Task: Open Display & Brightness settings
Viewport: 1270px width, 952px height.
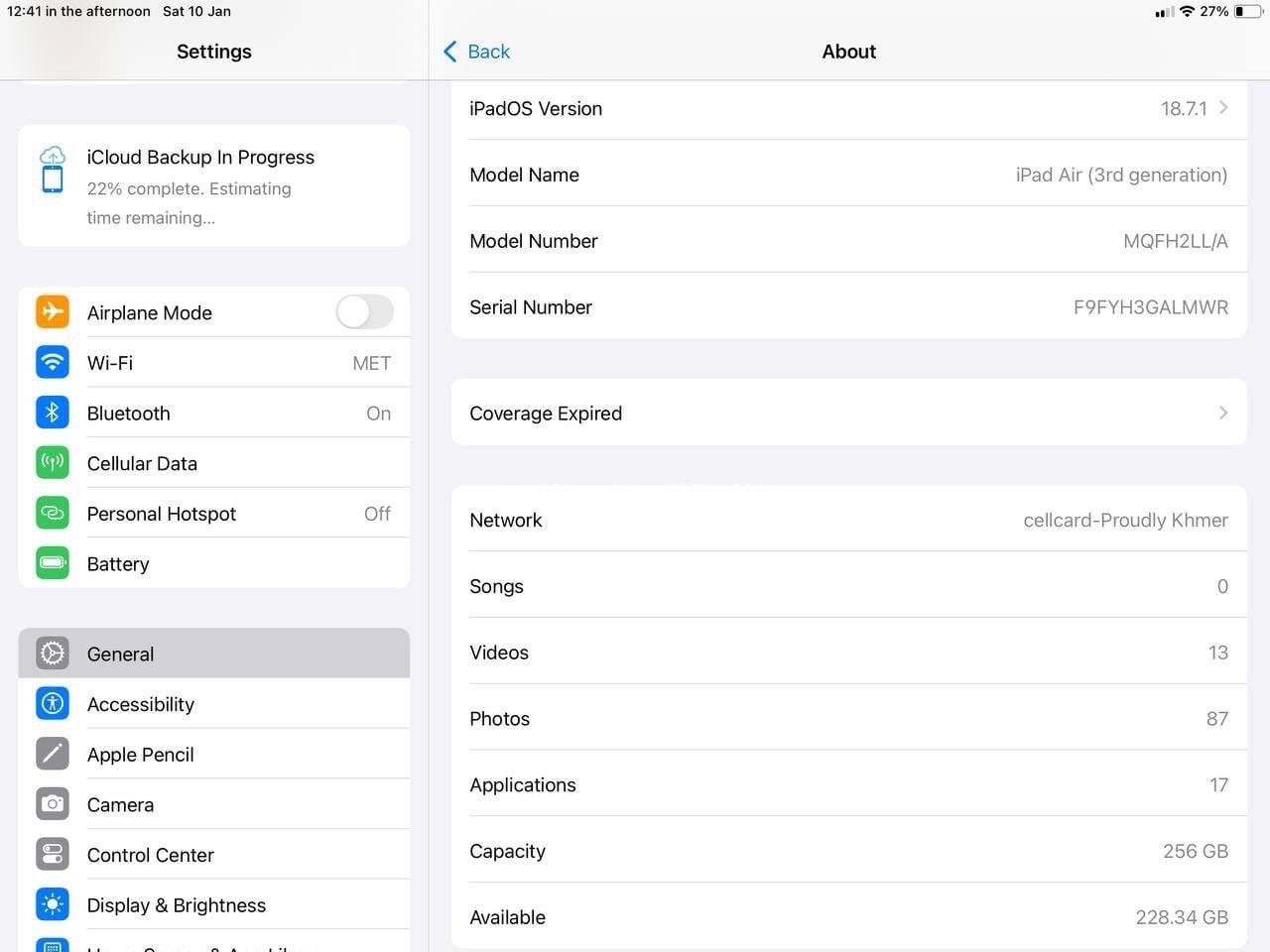Action: coord(177,905)
